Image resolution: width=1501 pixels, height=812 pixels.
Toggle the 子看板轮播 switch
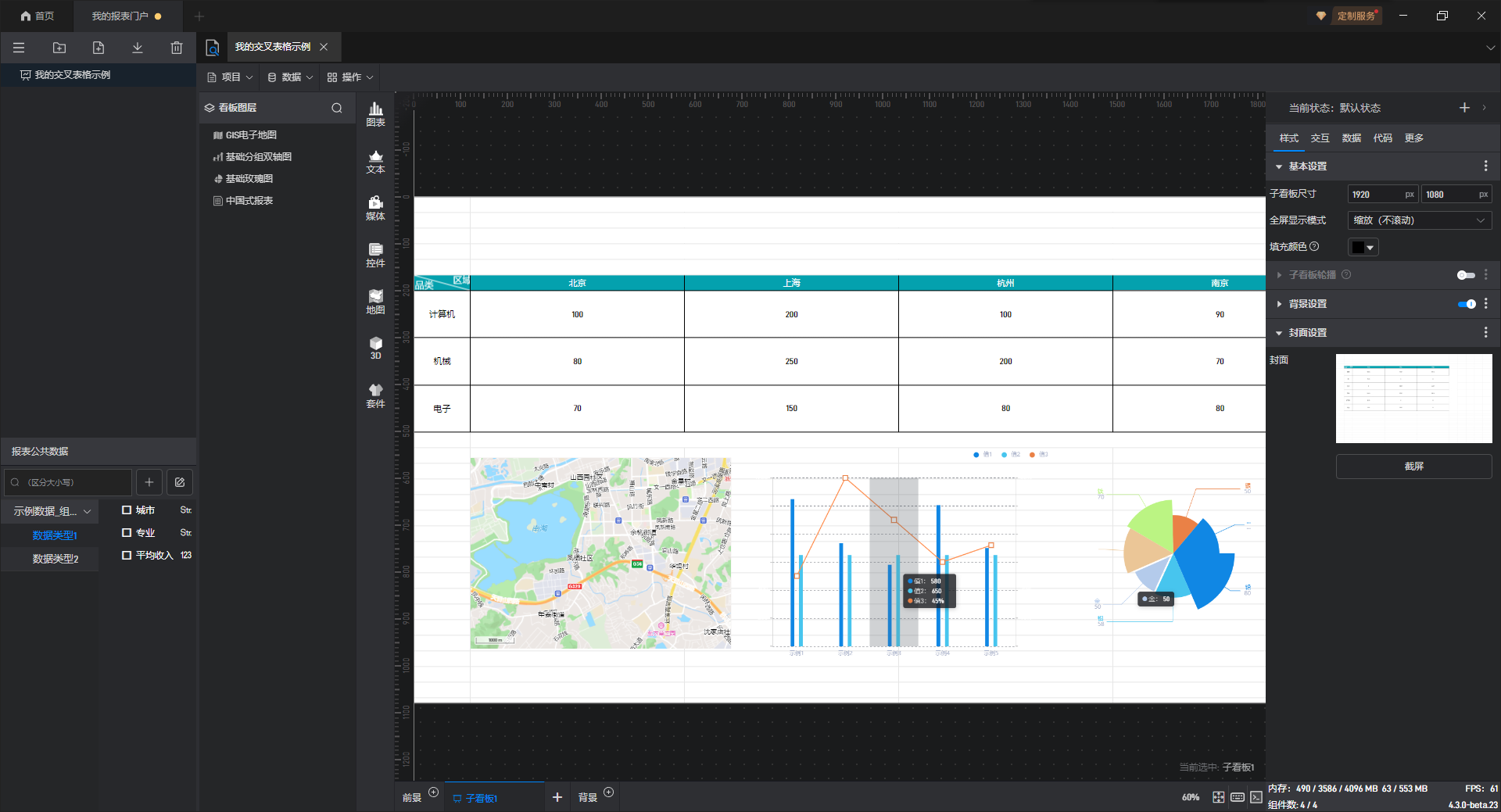pos(1466,275)
